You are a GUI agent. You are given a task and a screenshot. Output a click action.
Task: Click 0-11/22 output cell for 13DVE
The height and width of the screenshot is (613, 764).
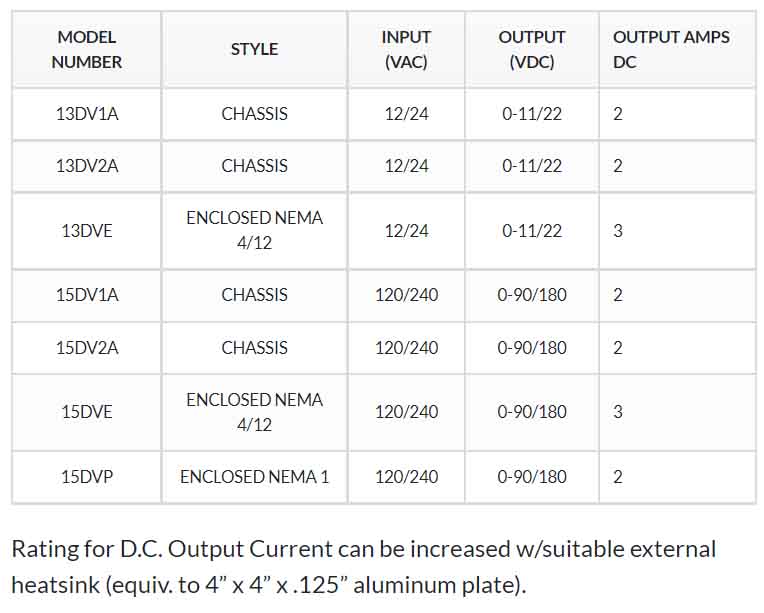tap(532, 230)
